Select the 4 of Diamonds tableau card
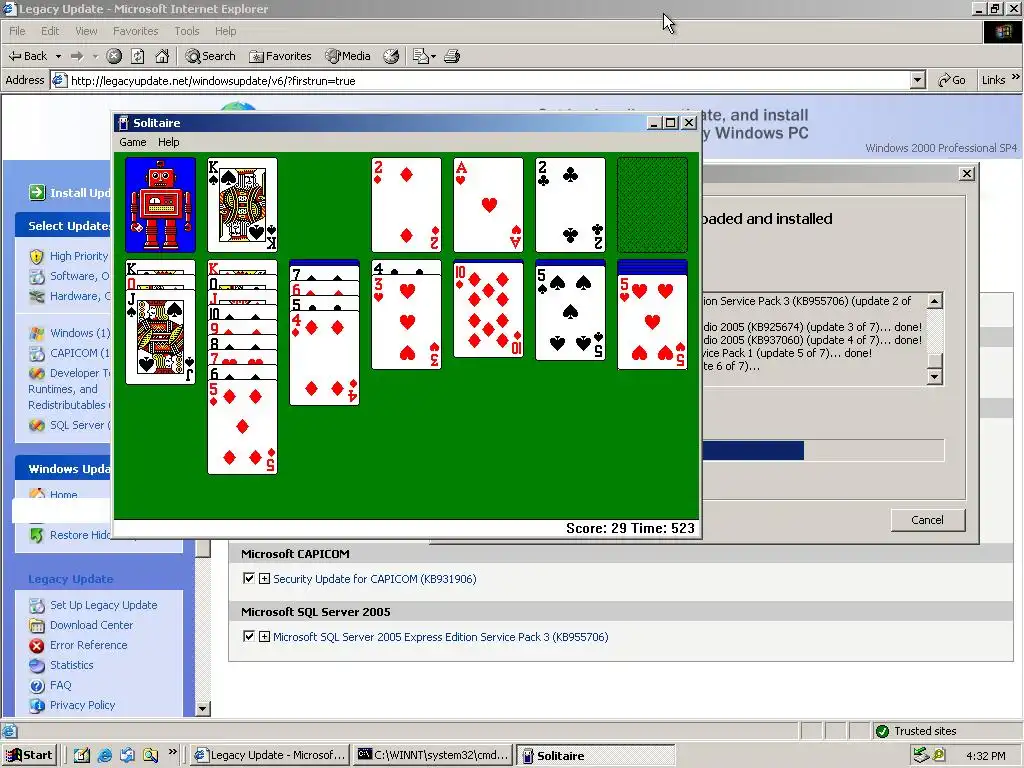Viewport: 1024px width, 768px height. 325,358
